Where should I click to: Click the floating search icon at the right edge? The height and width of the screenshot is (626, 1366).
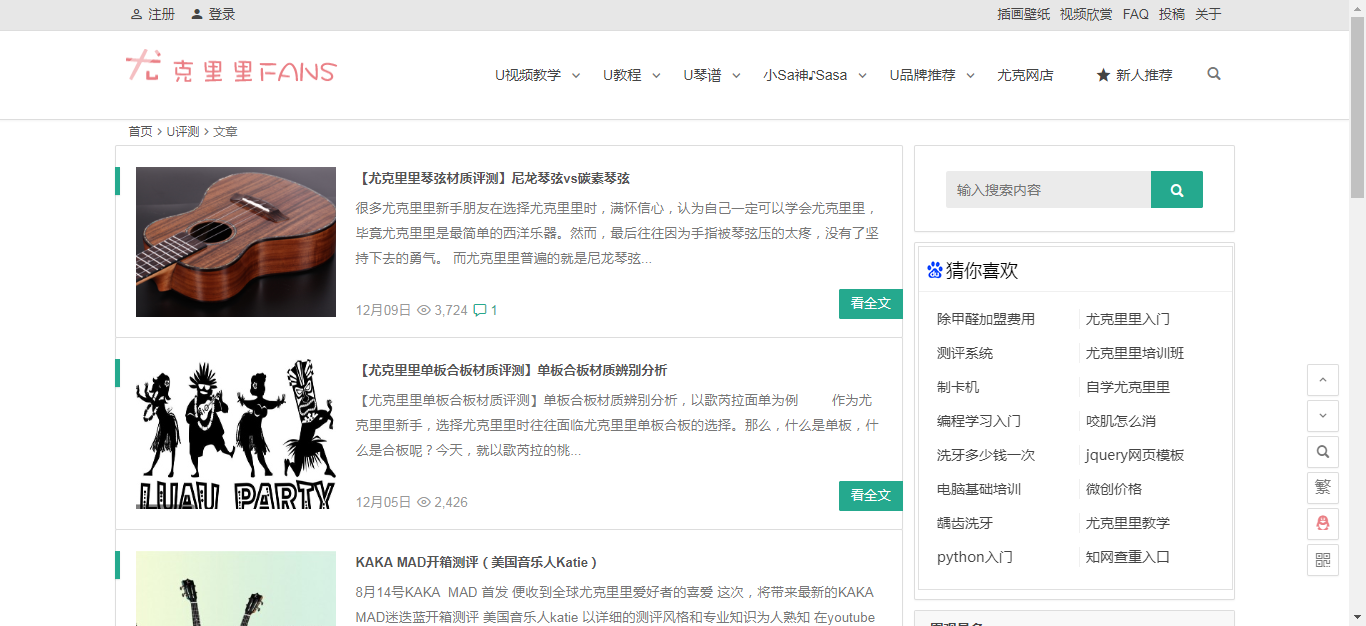[1323, 452]
